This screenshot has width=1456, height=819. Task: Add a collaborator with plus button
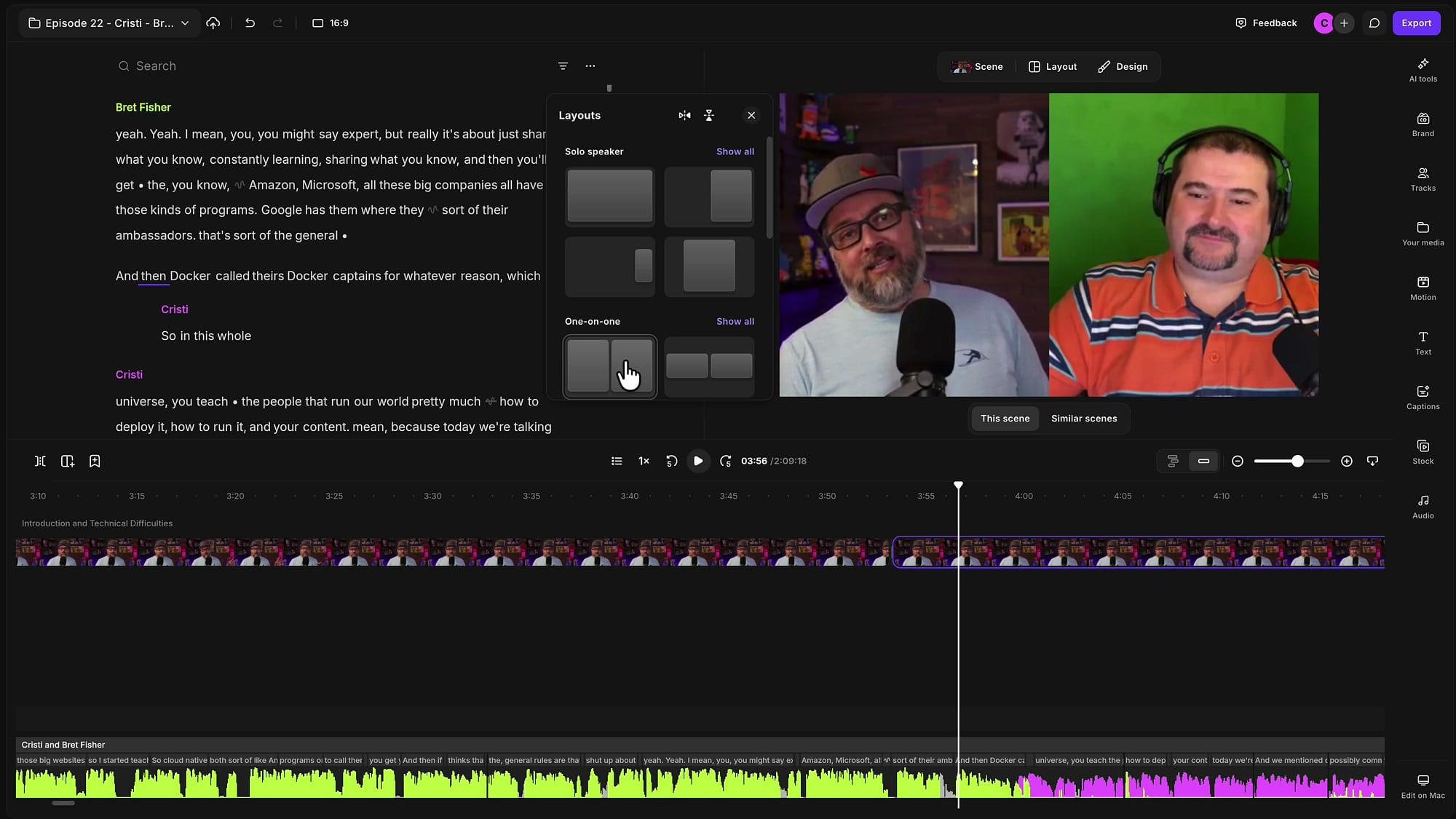(1344, 23)
